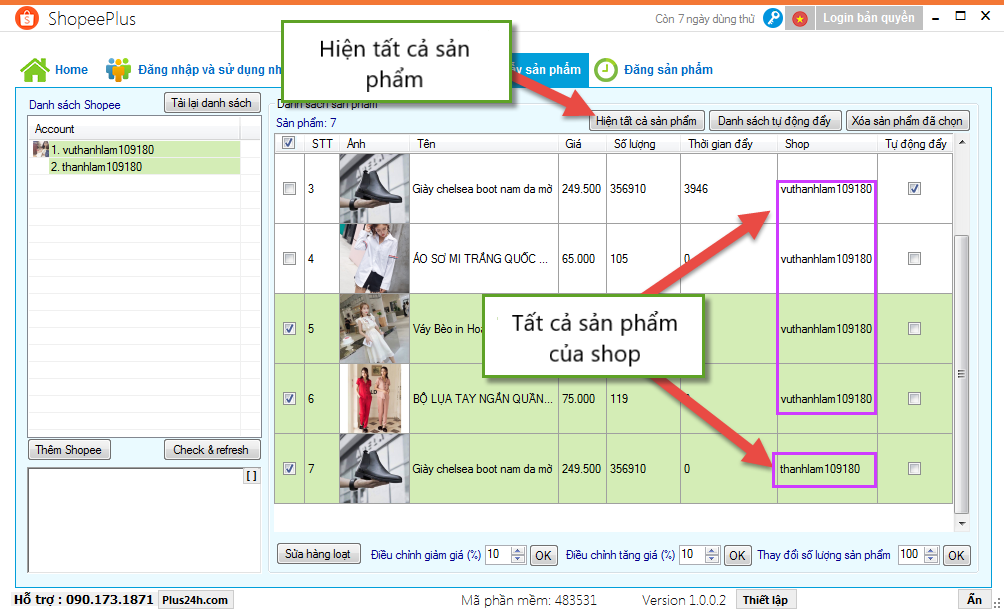1004x612 pixels.
Task: Click the clock icon for Đăng sản phẩm
Action: coord(606,69)
